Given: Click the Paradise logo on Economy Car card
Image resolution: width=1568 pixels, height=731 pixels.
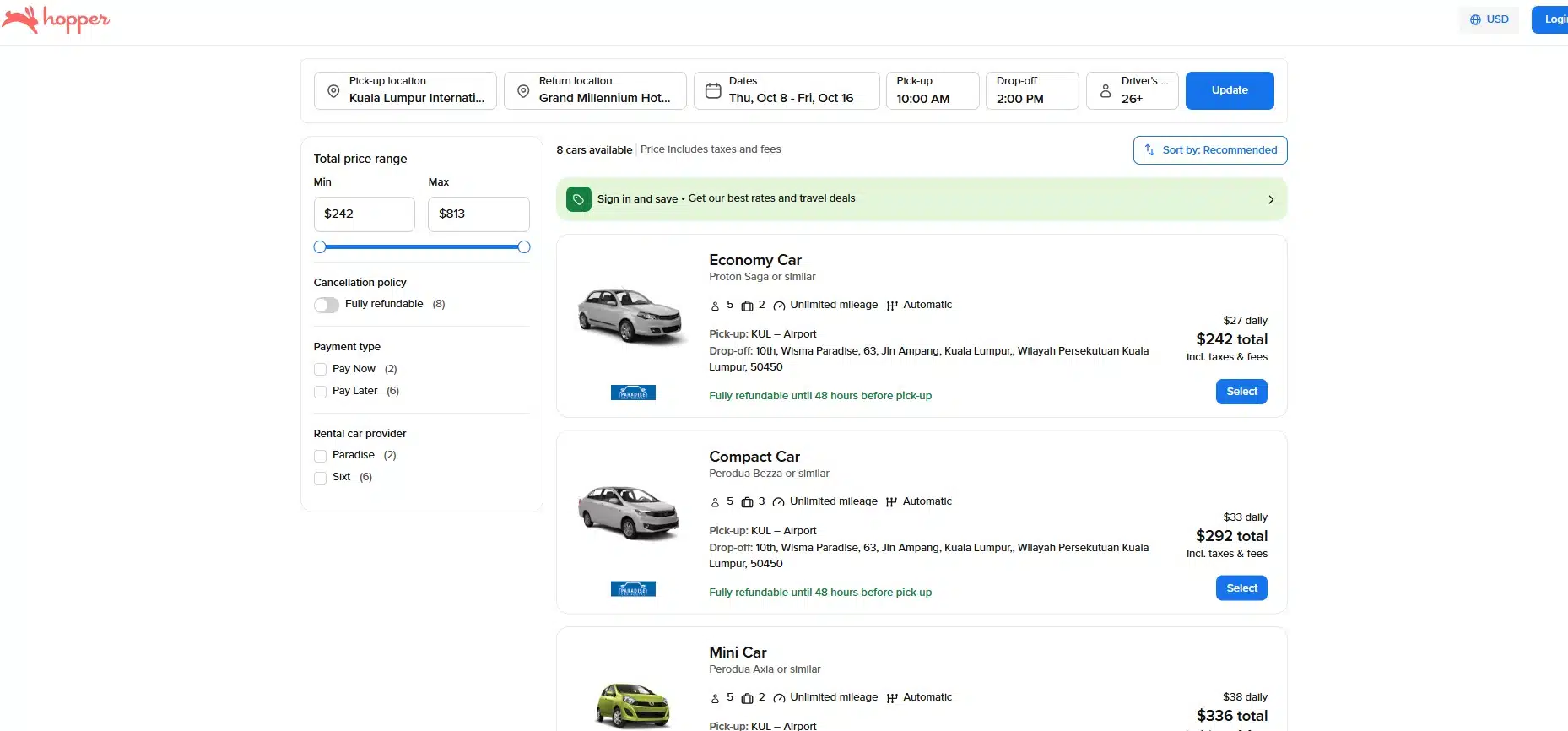Looking at the screenshot, I should point(633,393).
